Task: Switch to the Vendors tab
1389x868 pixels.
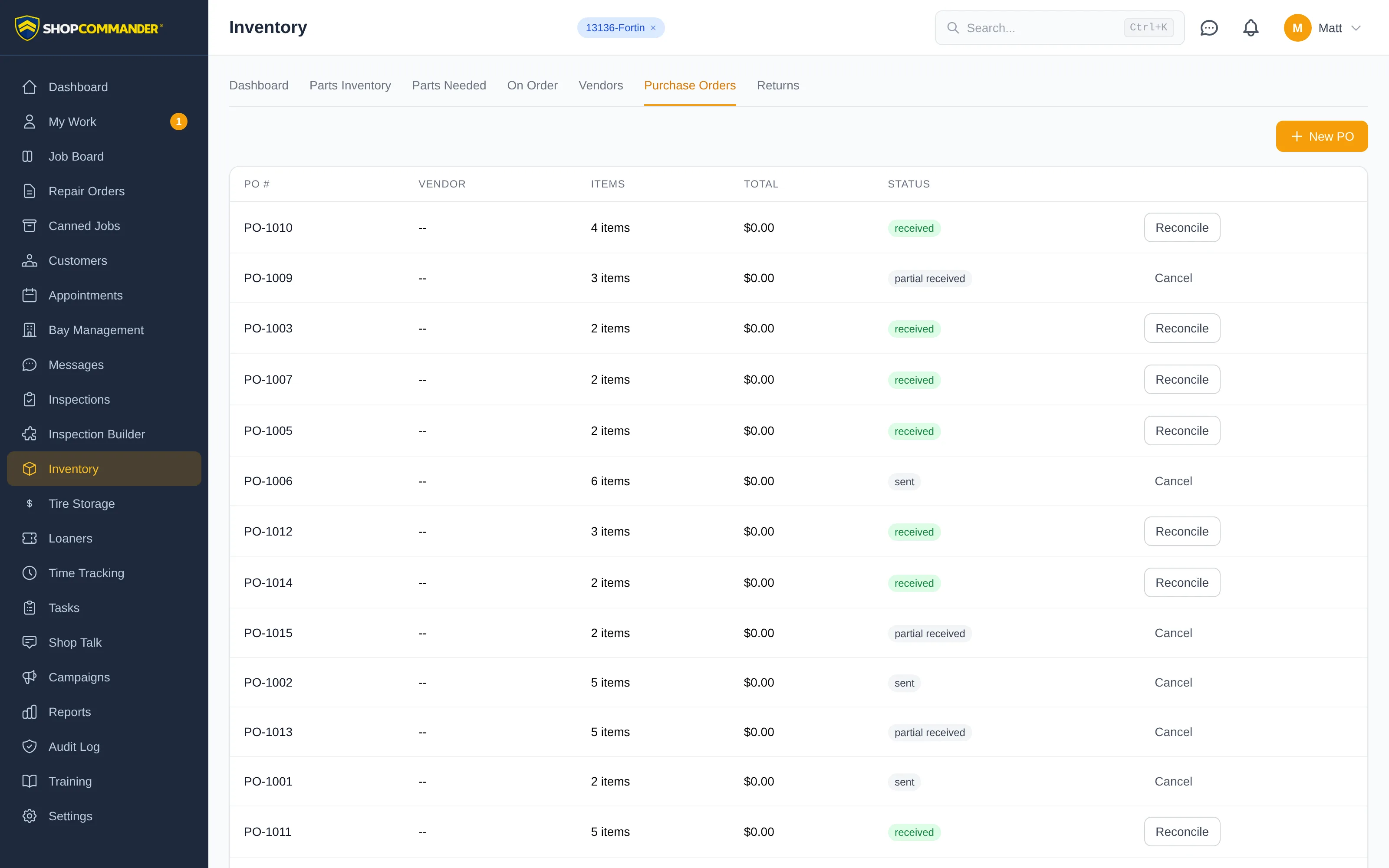Action: pos(600,85)
